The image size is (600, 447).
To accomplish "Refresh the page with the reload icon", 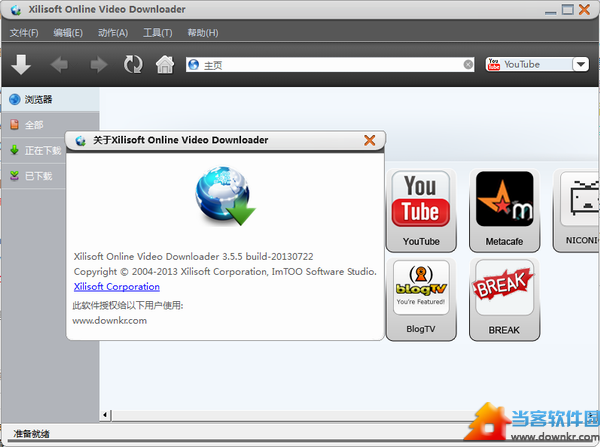I will tap(133, 64).
